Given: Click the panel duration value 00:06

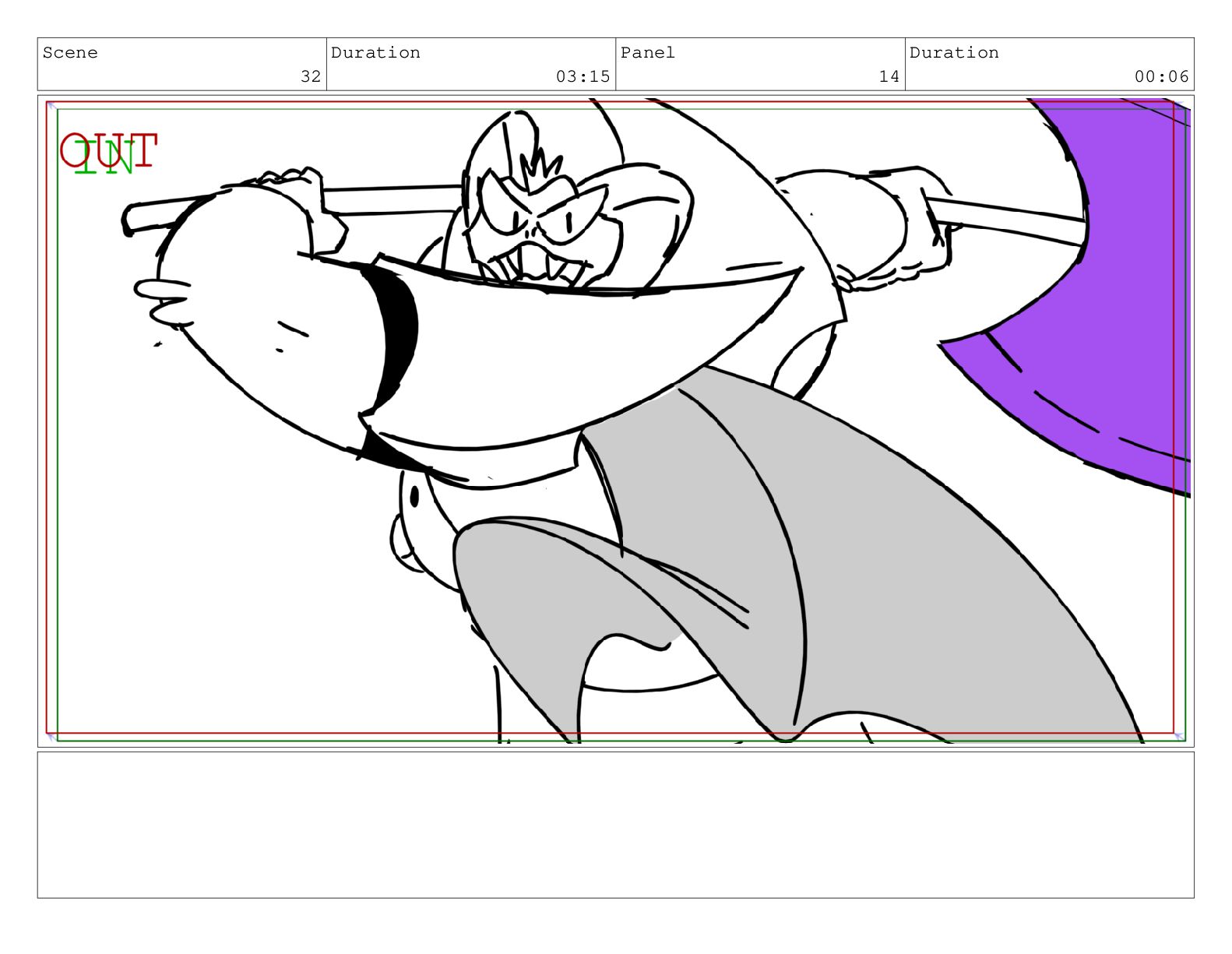Looking at the screenshot, I should 1161,76.
